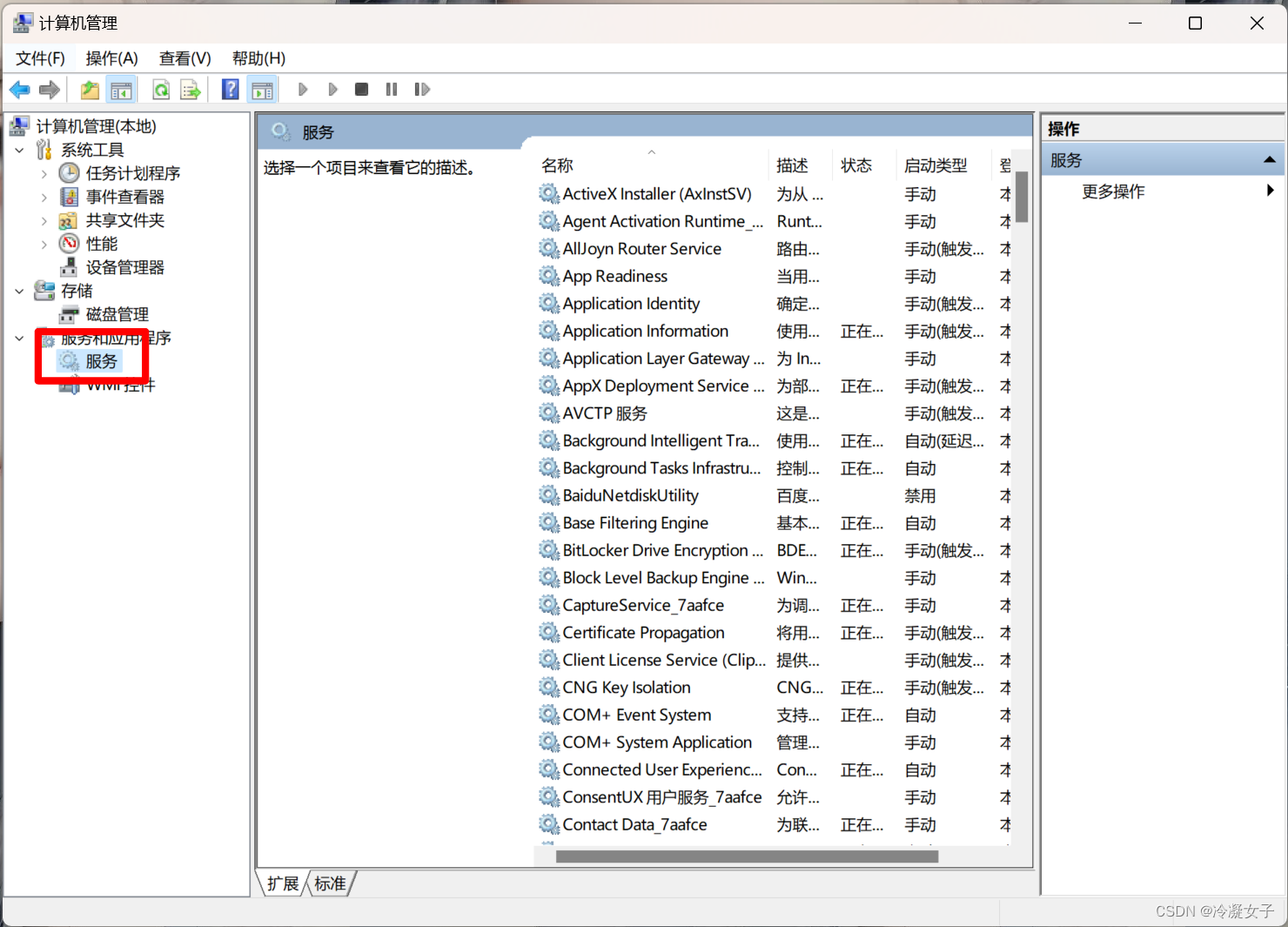Select Base Filtering Engine service

click(775, 523)
